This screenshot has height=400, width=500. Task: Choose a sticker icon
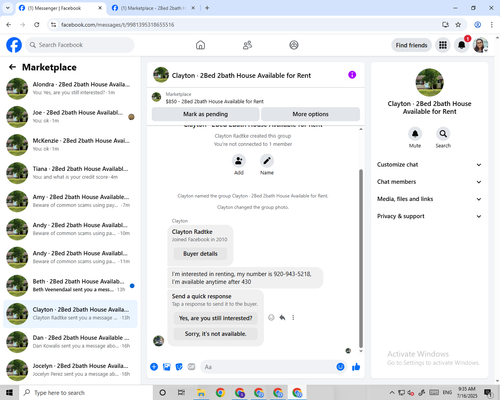(x=179, y=367)
